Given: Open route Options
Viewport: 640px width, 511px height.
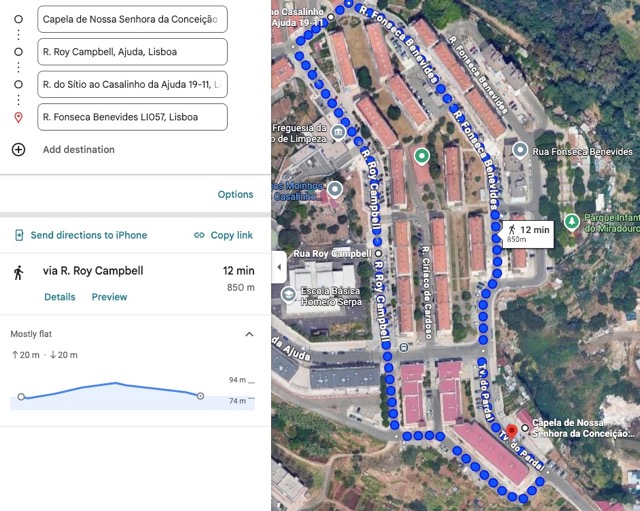Looking at the screenshot, I should [235, 194].
